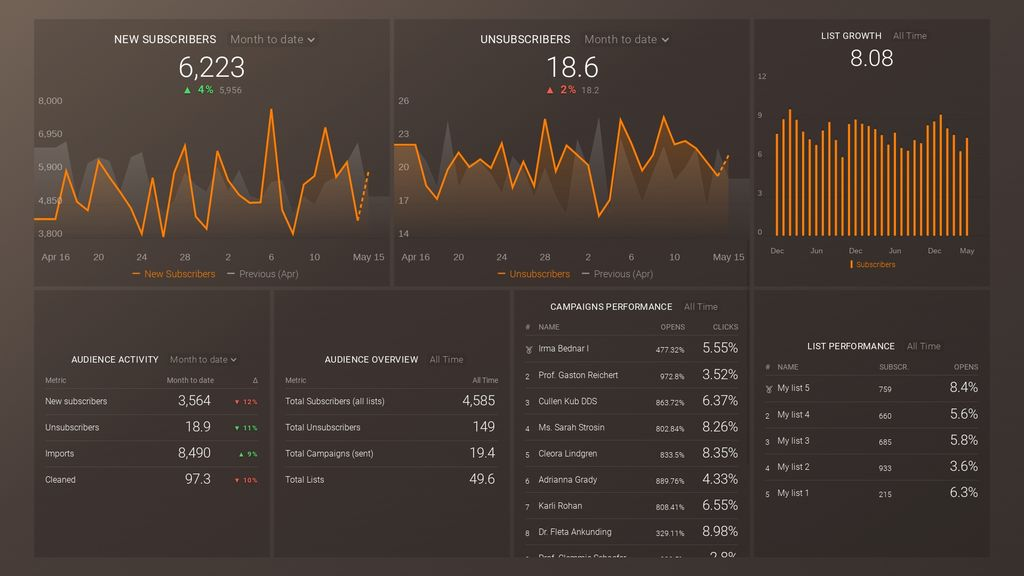Click previous value 18.2 under Unsubscribers
This screenshot has height=576, width=1024.
pyautogui.click(x=590, y=90)
